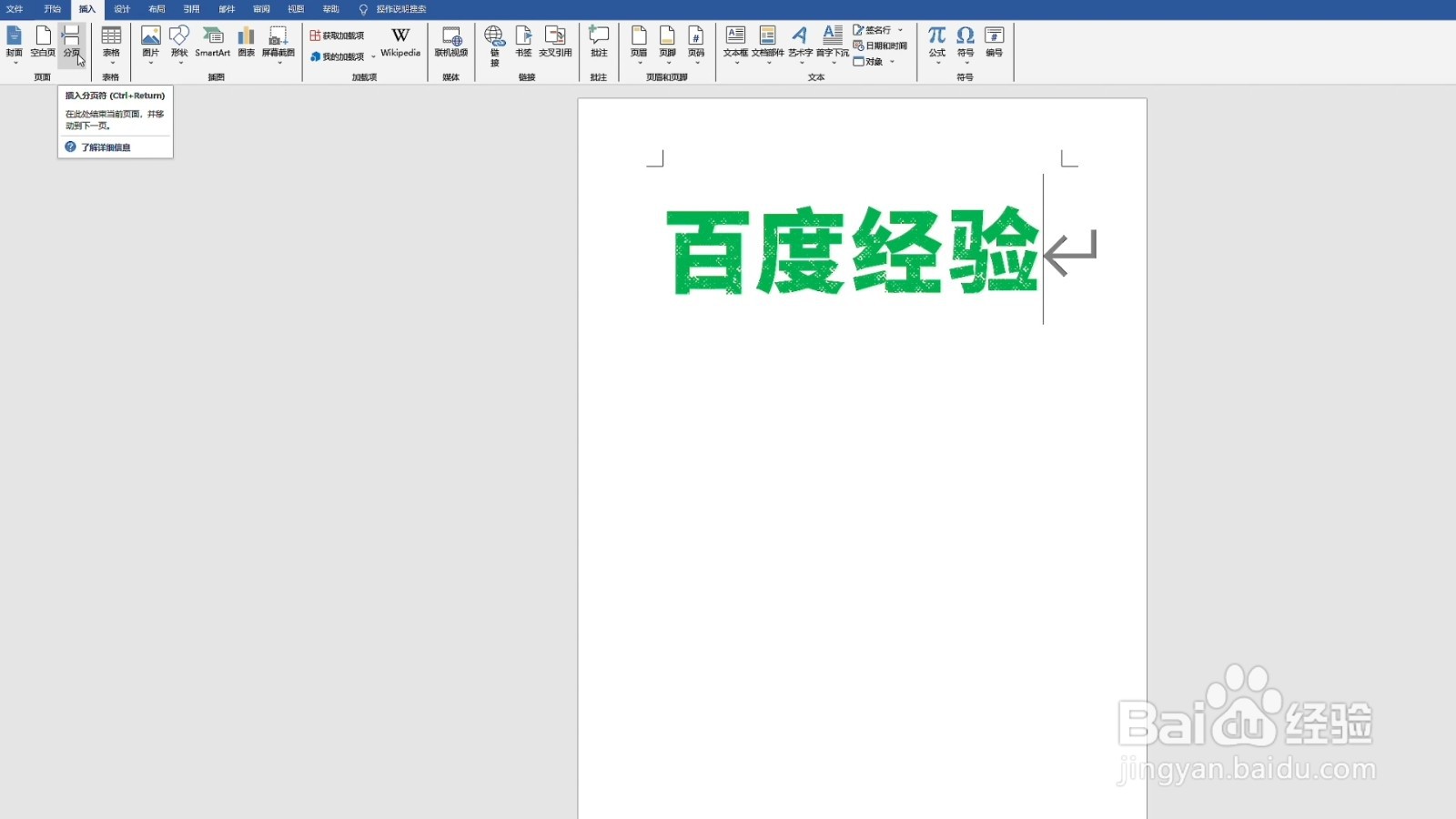Switch to the Design (设计) tab

[x=122, y=9]
